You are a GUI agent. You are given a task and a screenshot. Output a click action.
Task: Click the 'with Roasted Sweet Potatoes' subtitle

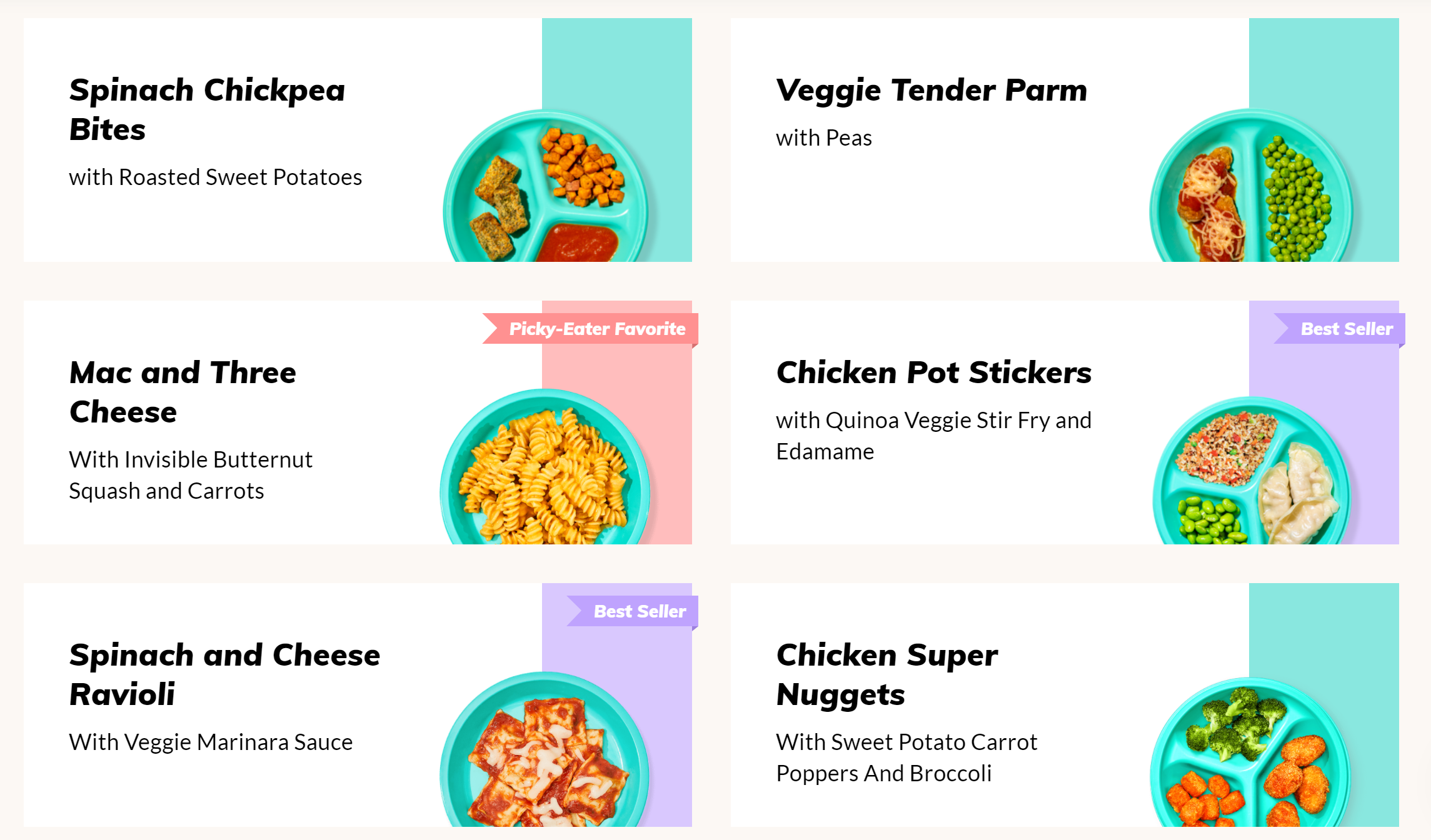pyautogui.click(x=216, y=177)
